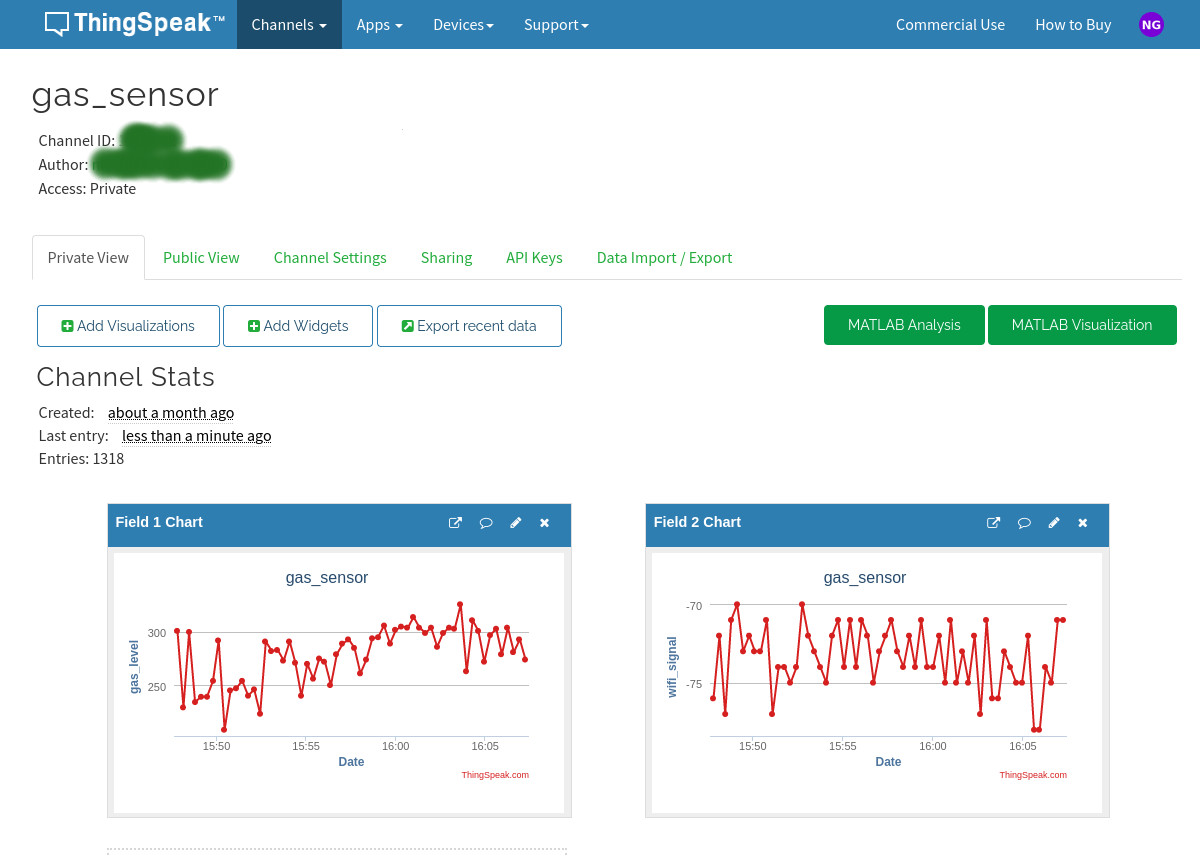Click the ThingSpeak logo
This screenshot has width=1200, height=856.
coord(134,24)
